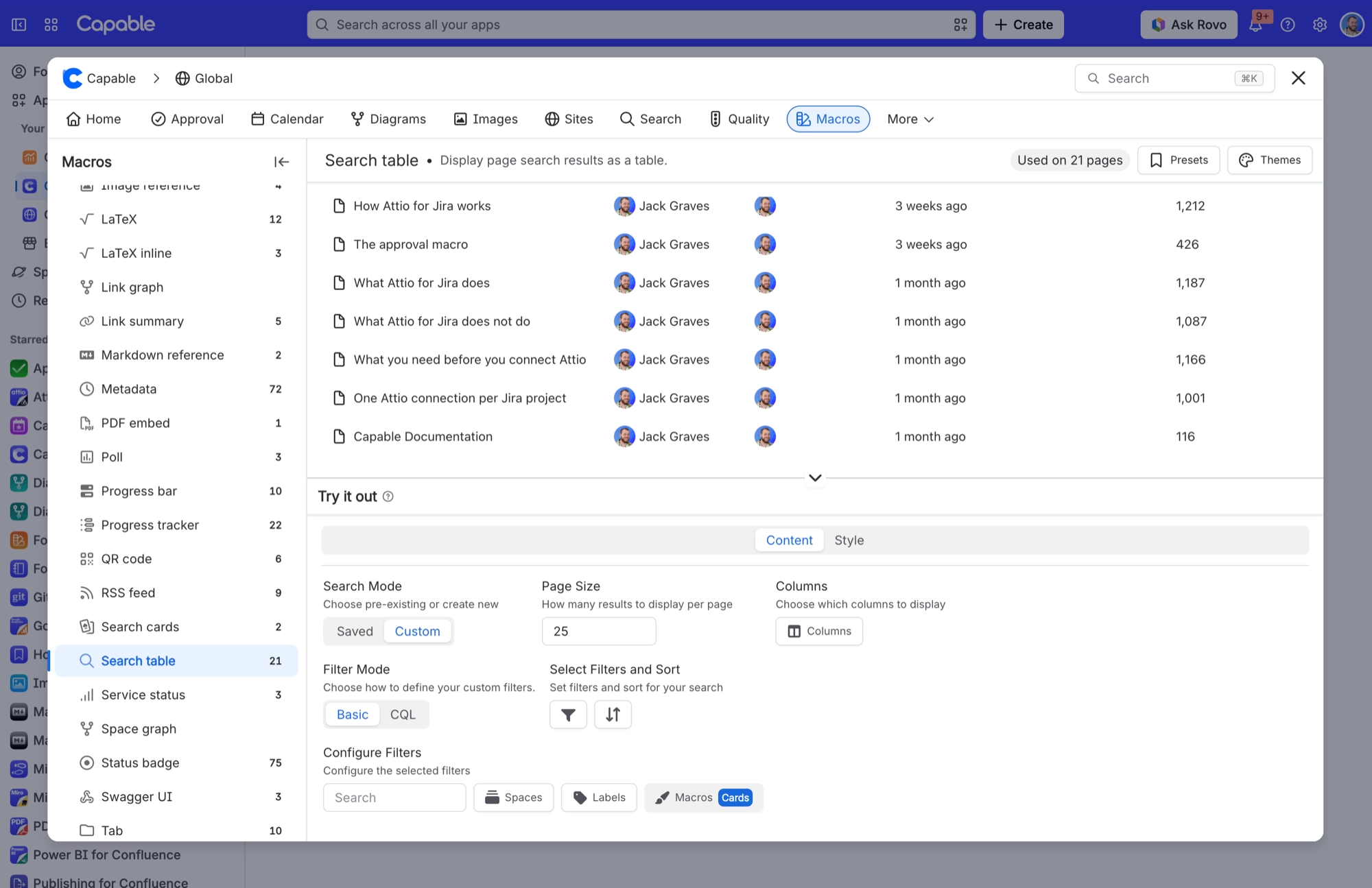Image resolution: width=1372 pixels, height=888 pixels.
Task: Select the RSS feed macro
Action: pyautogui.click(x=177, y=593)
